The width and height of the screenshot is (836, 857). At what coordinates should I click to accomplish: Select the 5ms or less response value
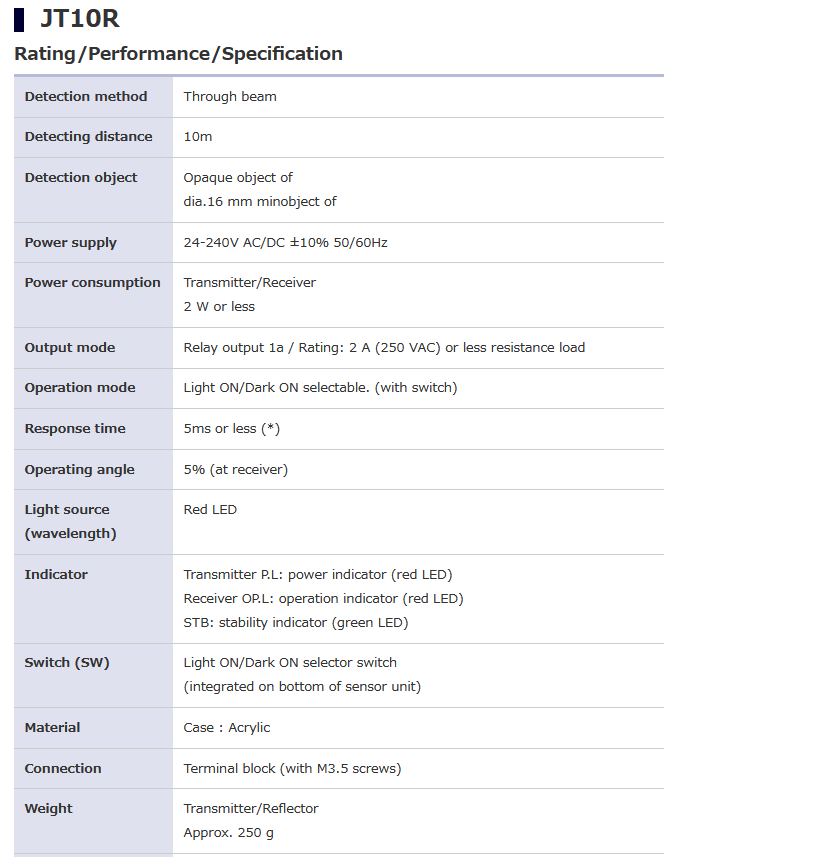tap(231, 429)
